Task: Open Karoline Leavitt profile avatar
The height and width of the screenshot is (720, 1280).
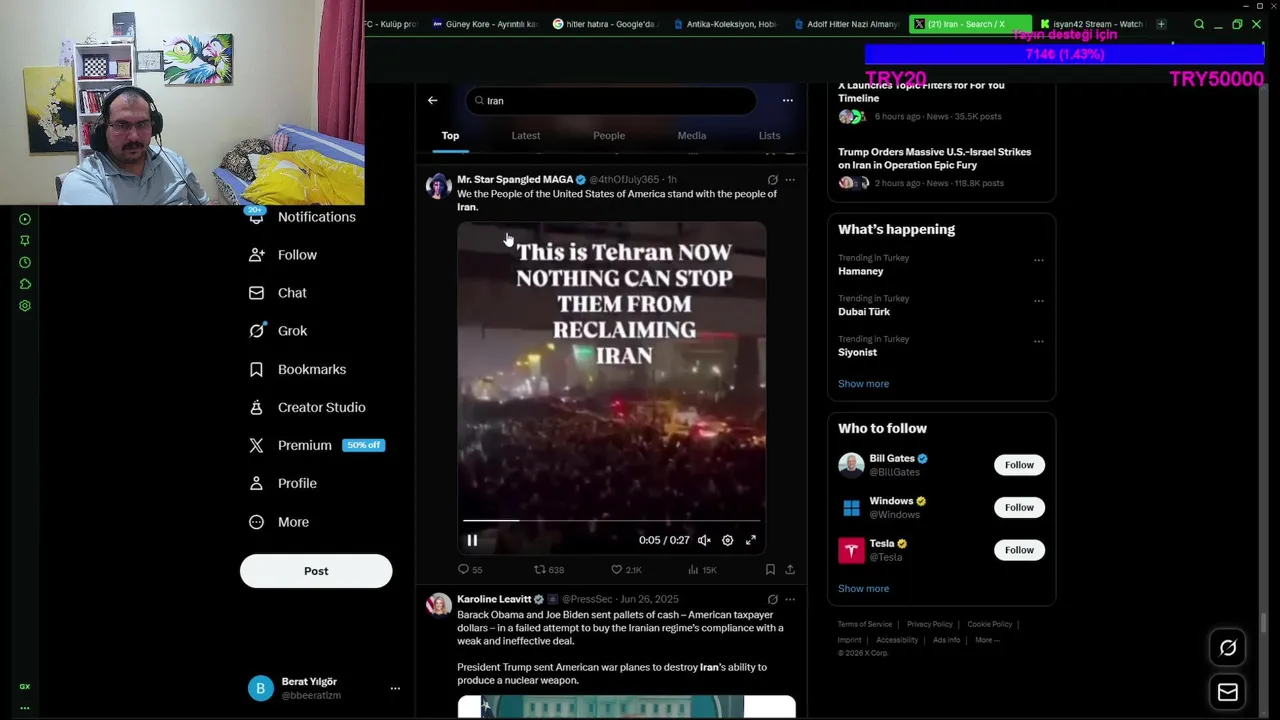Action: (x=438, y=605)
